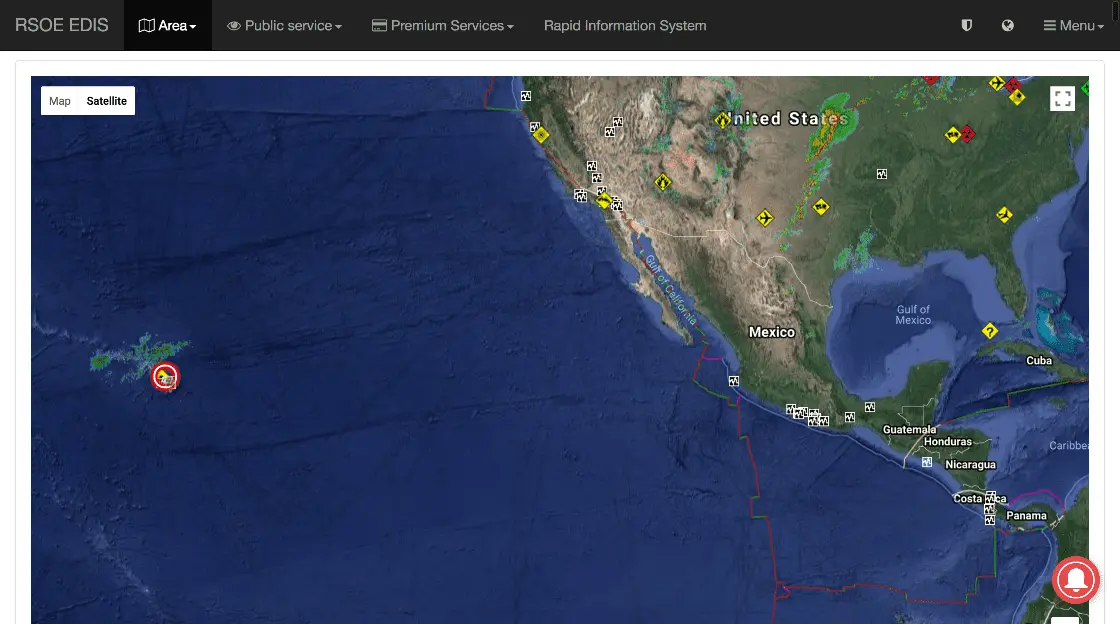Click the yellow diamond marker below the top-right red marker
The height and width of the screenshot is (624, 1120).
tap(1017, 97)
